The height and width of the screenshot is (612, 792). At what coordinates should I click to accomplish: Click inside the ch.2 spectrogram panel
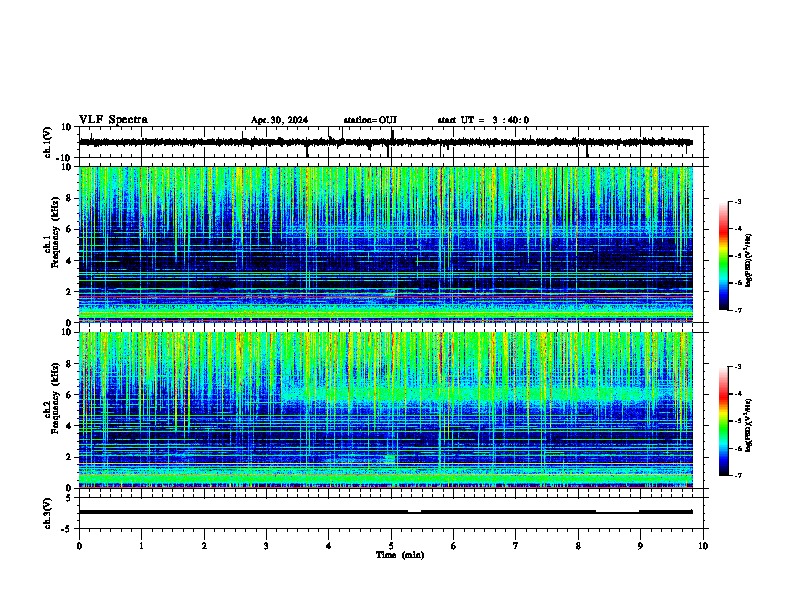386,410
